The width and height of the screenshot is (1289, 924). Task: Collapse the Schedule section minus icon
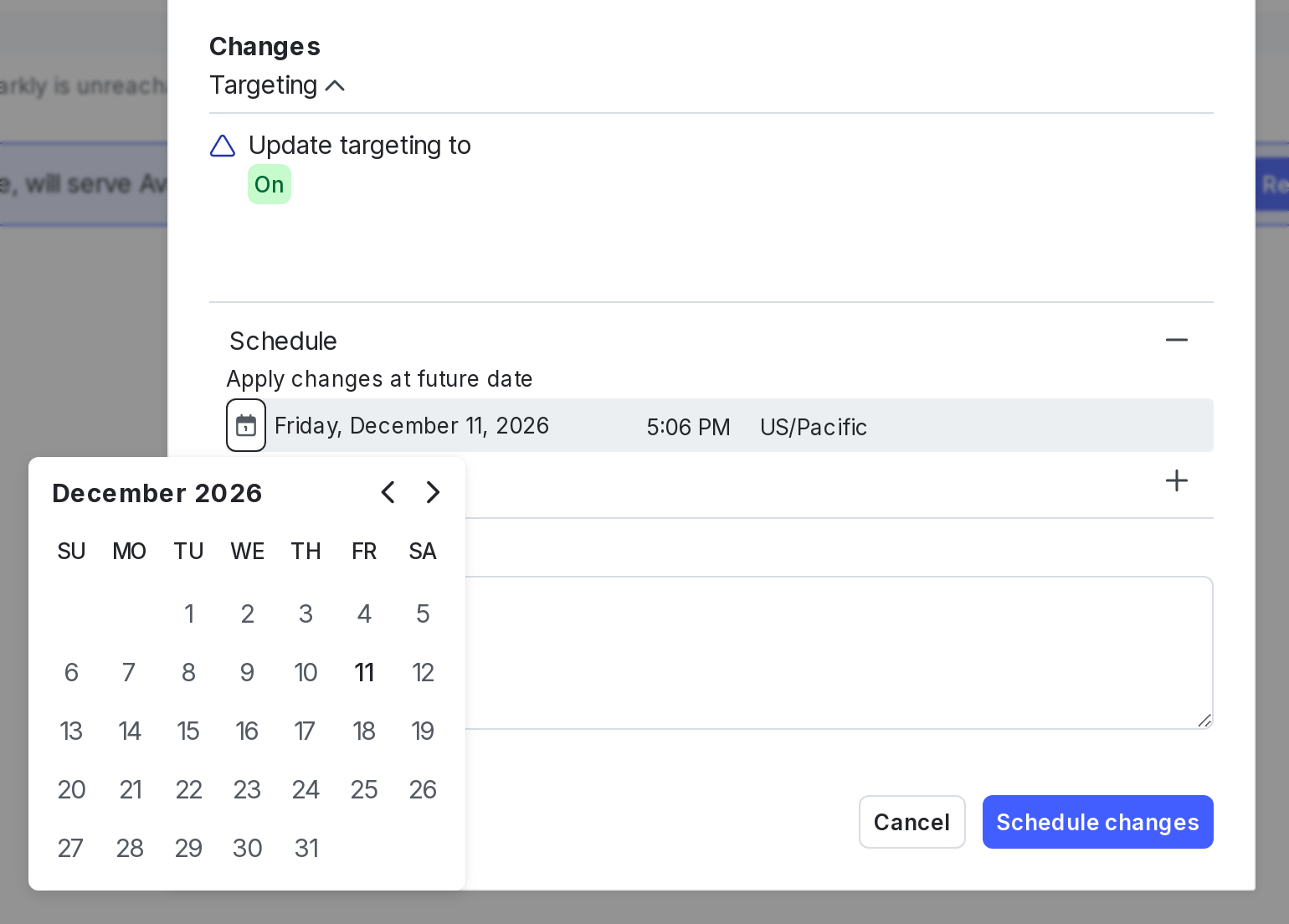[x=1177, y=340]
